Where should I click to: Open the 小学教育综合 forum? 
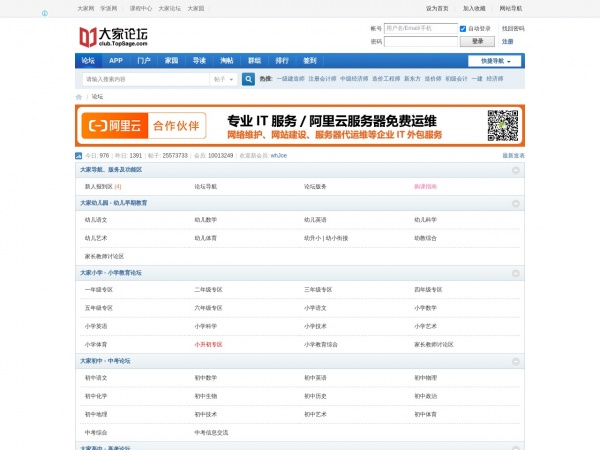click(x=321, y=345)
